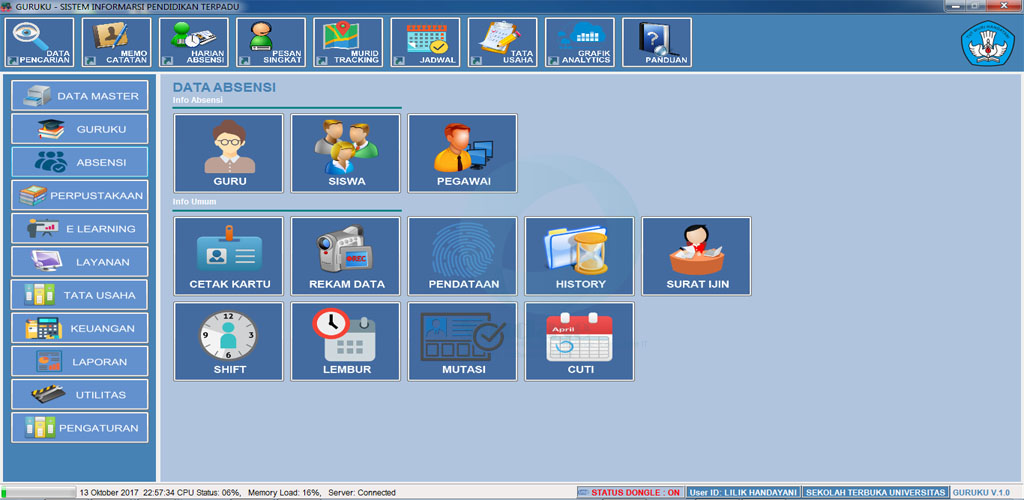Select the Pegawai attendance icon
Screen dimensions: 1024x500
(463, 153)
